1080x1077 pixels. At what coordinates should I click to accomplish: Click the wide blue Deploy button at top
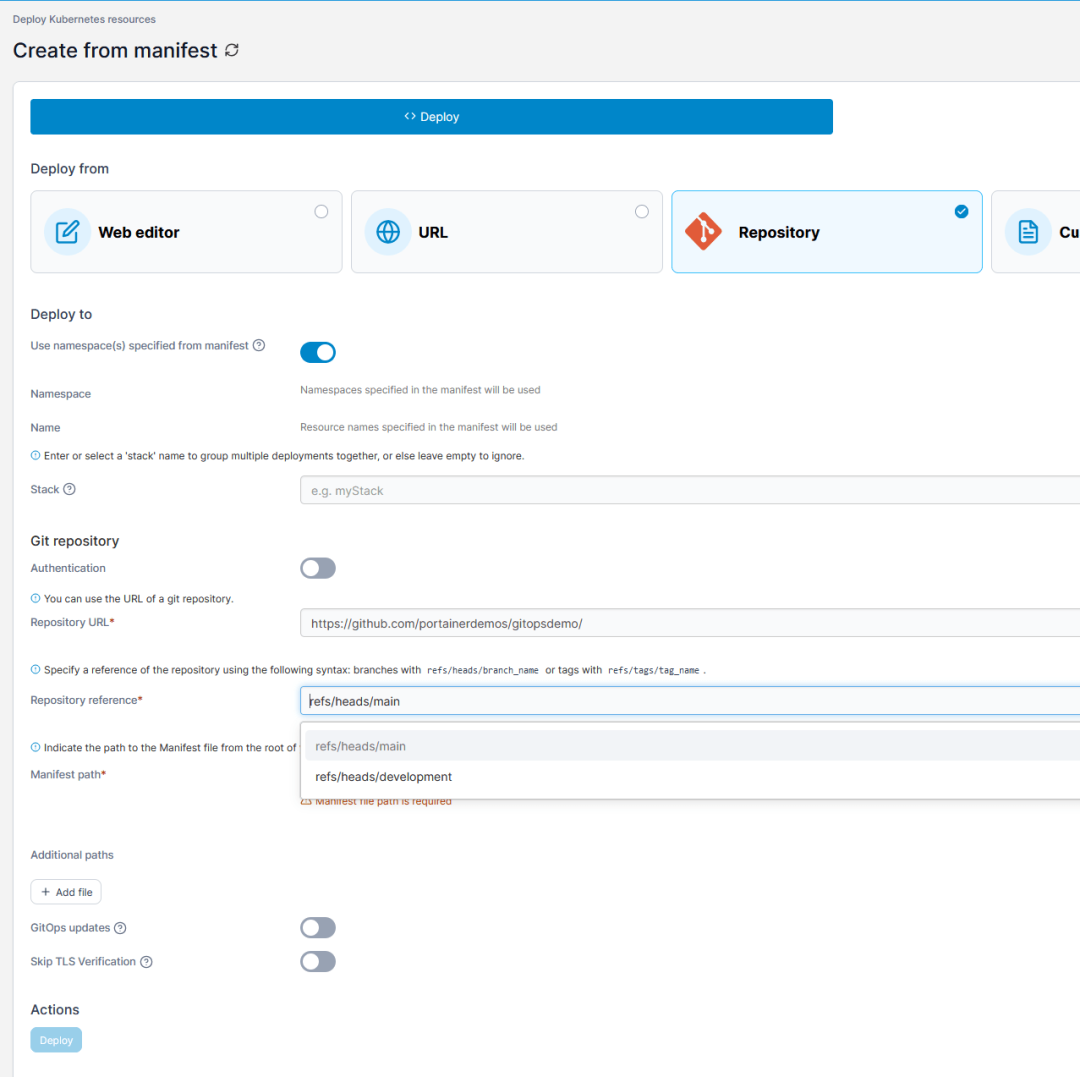(x=431, y=117)
